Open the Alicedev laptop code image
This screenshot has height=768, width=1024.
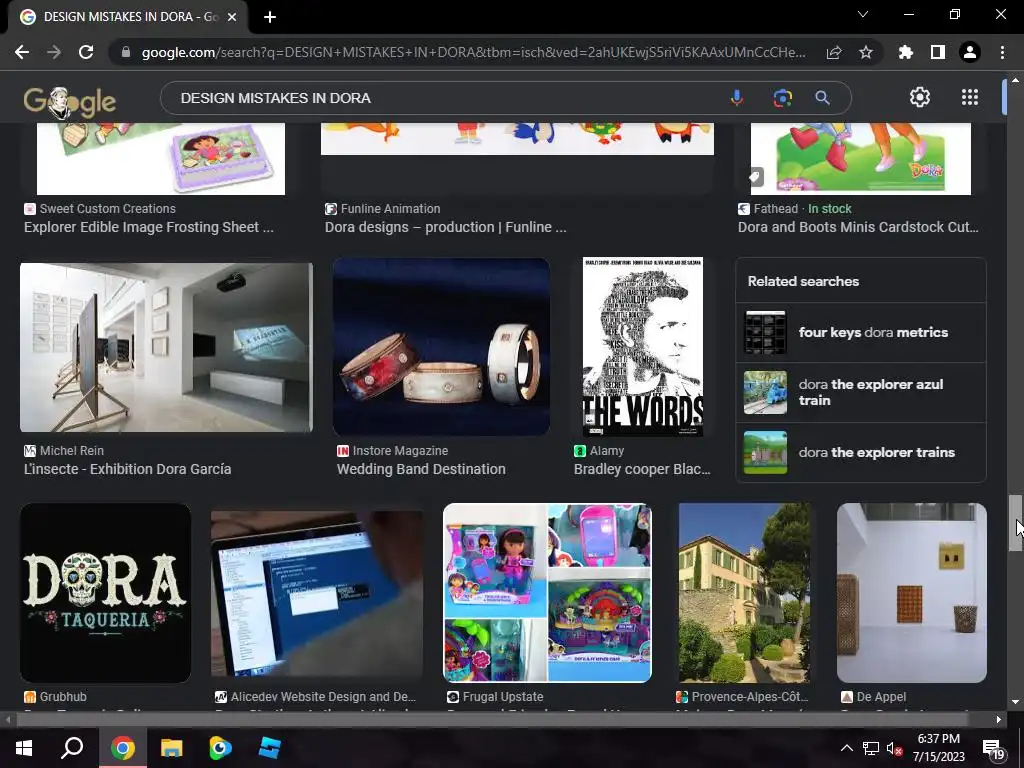coord(317,594)
